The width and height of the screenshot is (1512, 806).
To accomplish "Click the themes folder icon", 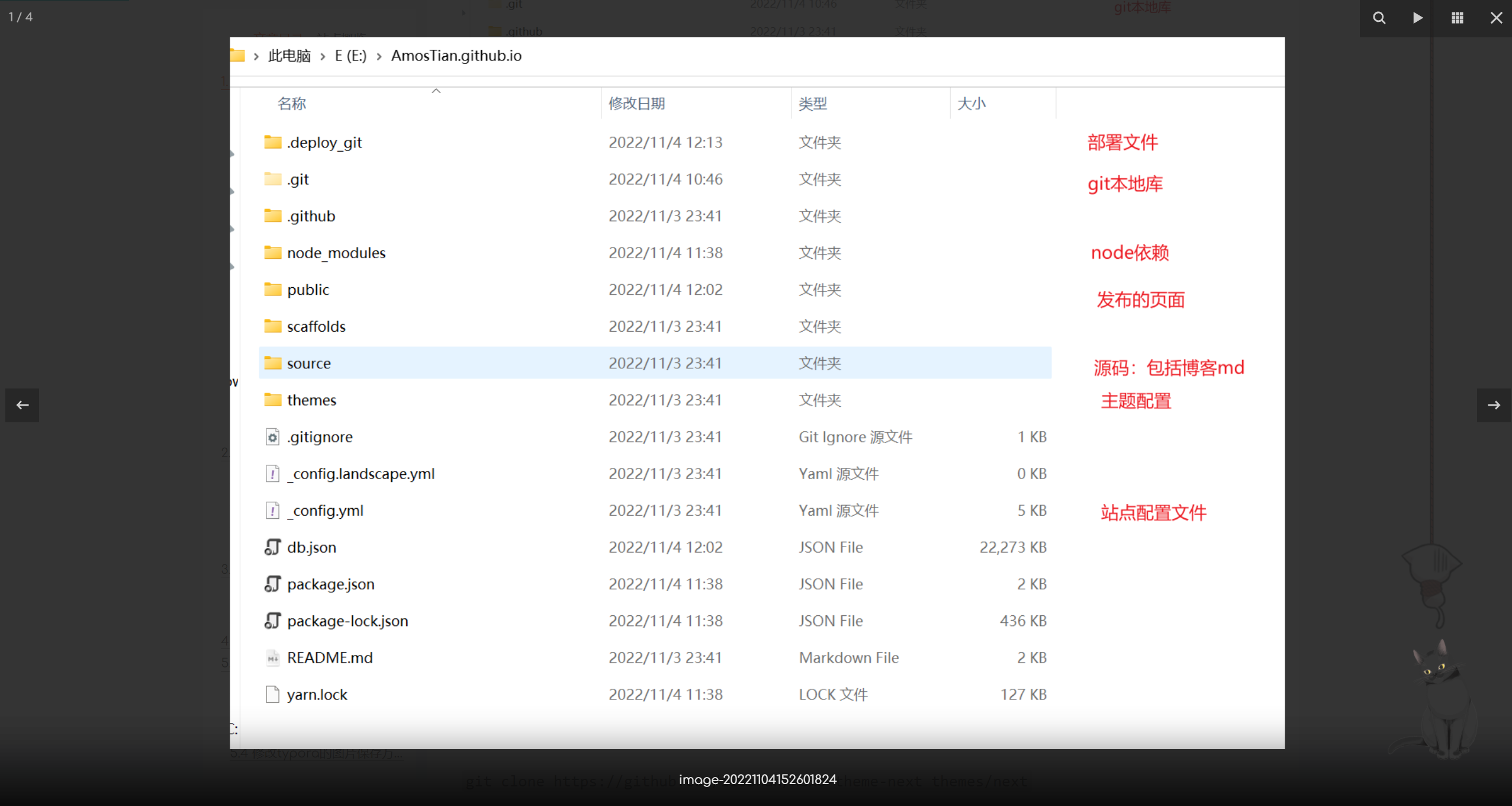I will [x=272, y=399].
